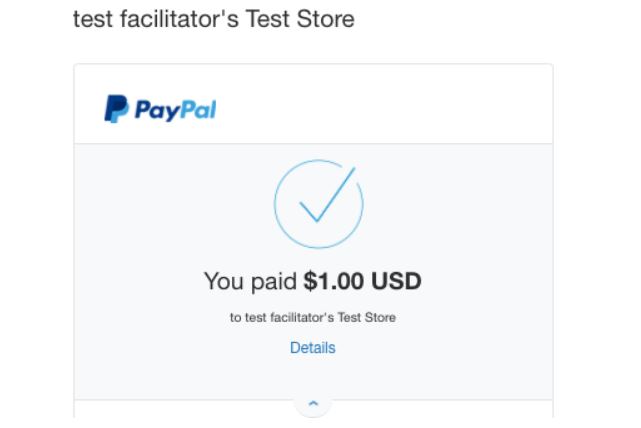Viewport: 641px width, 428px height.
Task: Click the dark blue 'Pay' in the logo
Action: (155, 110)
